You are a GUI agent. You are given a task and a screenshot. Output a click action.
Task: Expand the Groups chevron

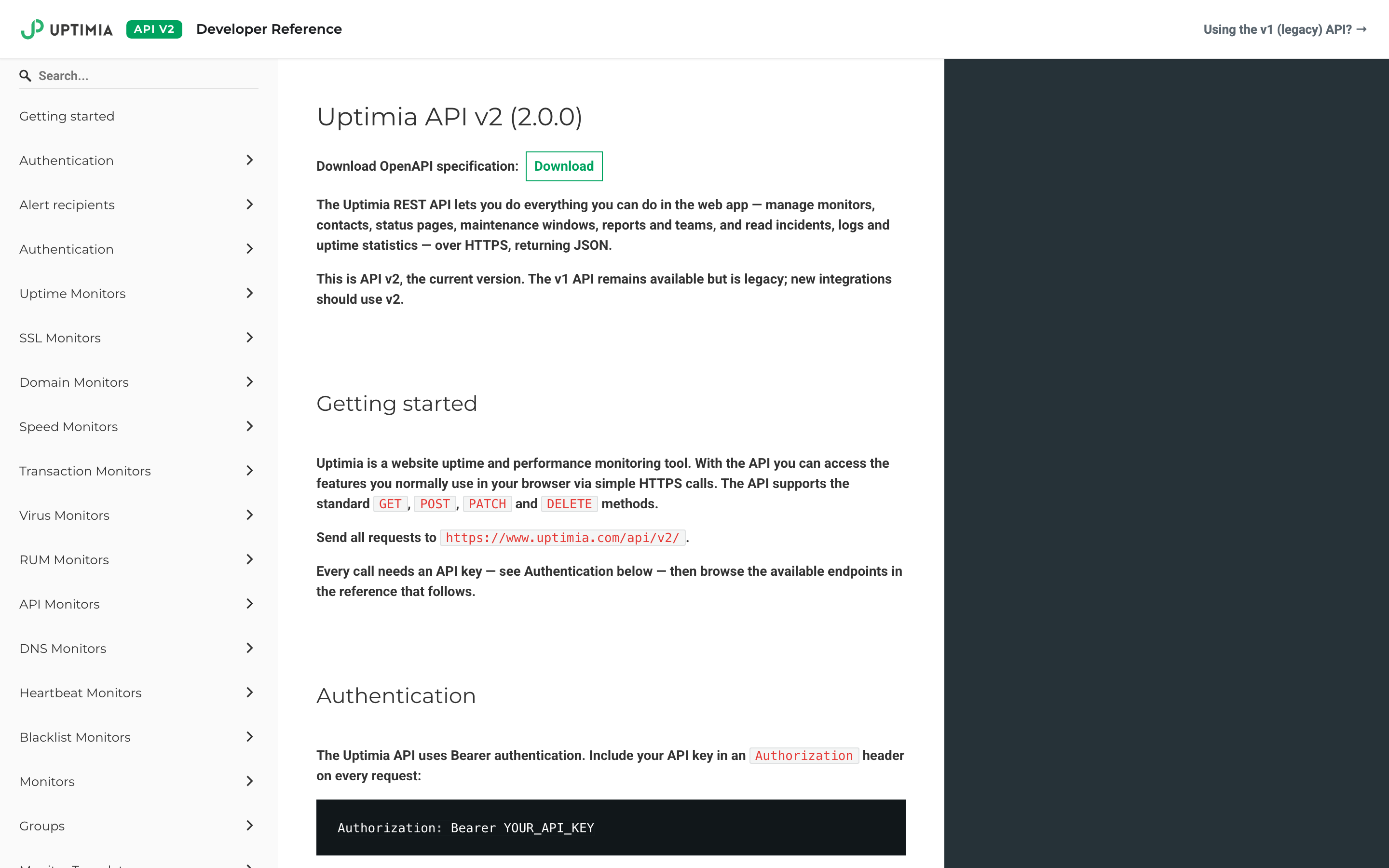coord(250,826)
